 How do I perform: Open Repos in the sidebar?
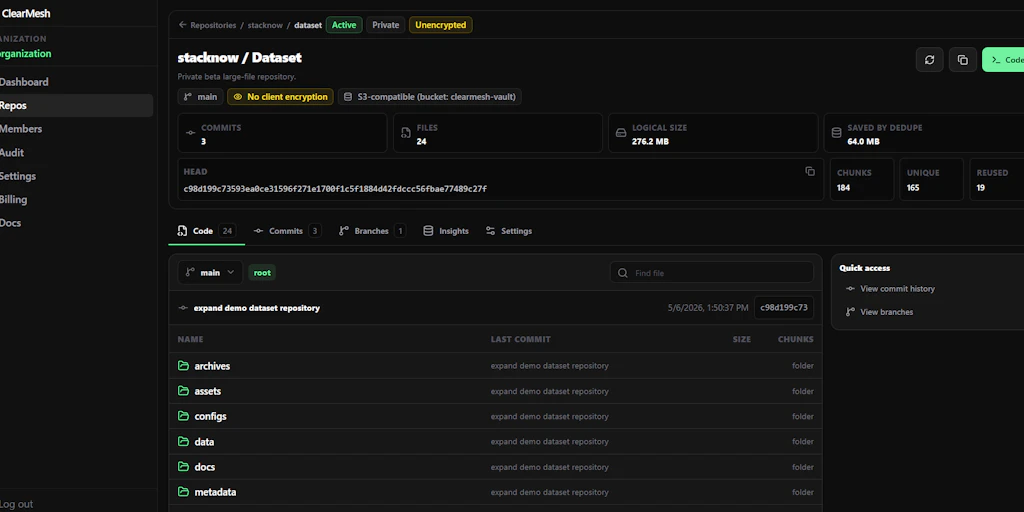[75, 106]
